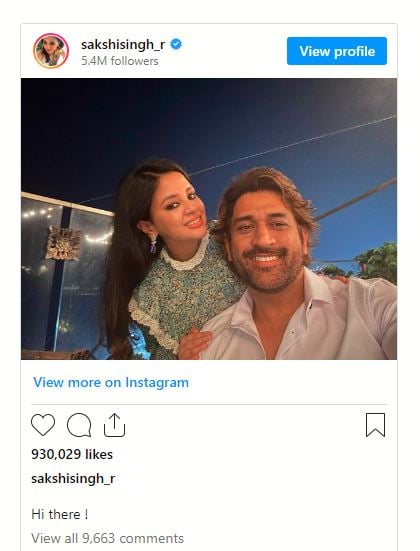Click the string lights reflected in the glass
The height and width of the screenshot is (551, 420).
pyautogui.click(x=42, y=213)
